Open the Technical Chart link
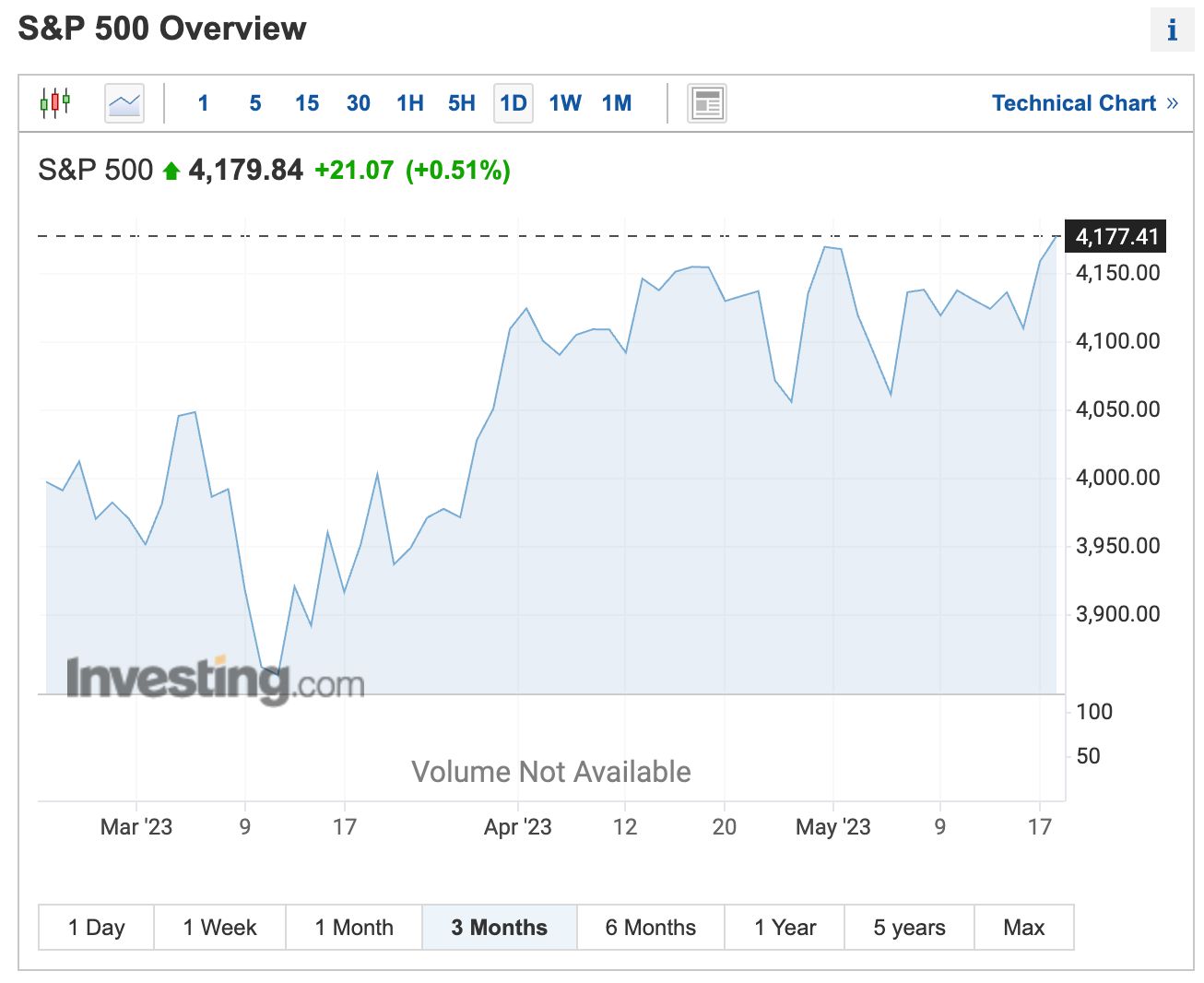This screenshot has width=1204, height=983. (x=1085, y=103)
